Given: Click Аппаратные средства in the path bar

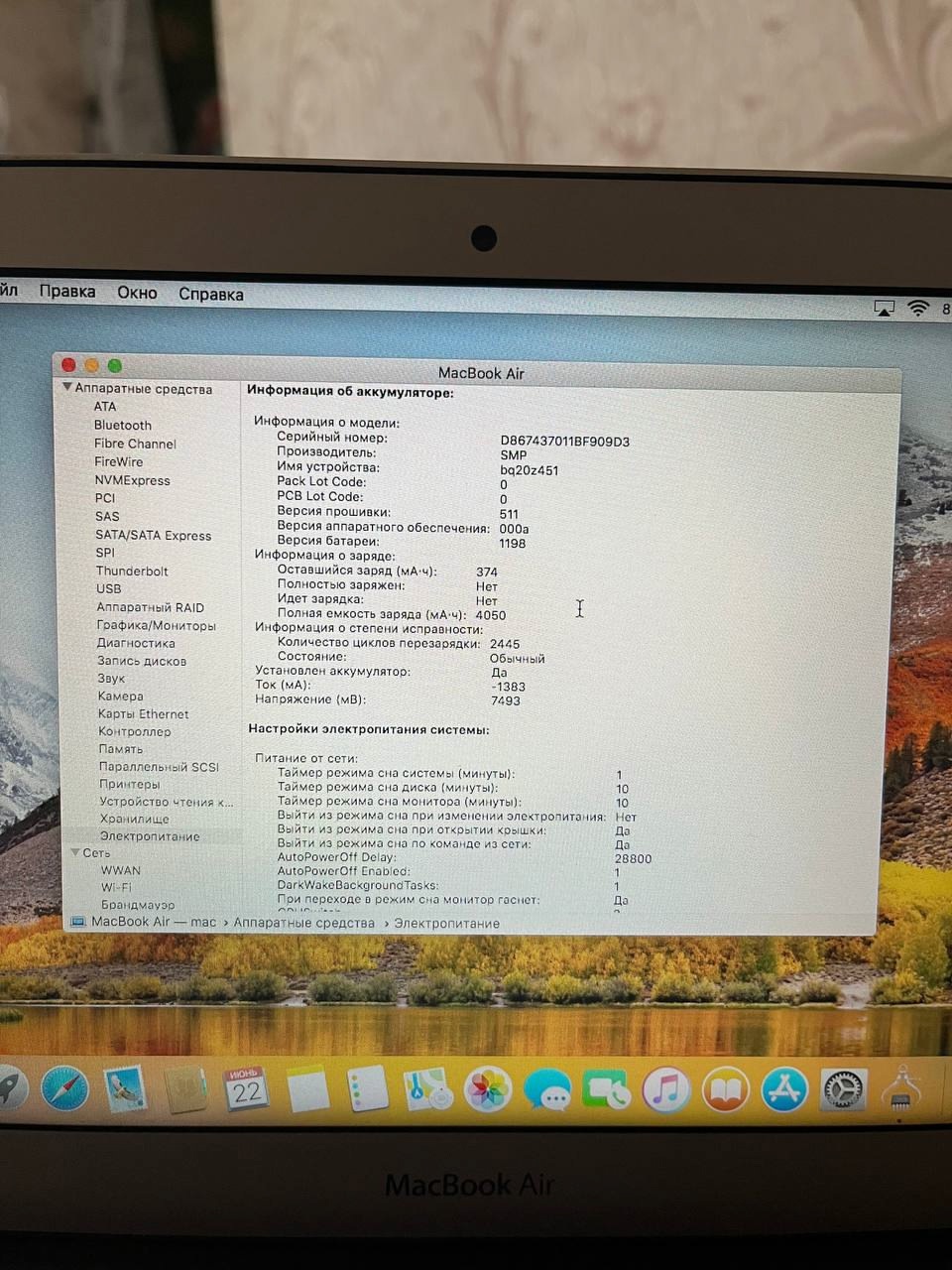Looking at the screenshot, I should point(304,923).
